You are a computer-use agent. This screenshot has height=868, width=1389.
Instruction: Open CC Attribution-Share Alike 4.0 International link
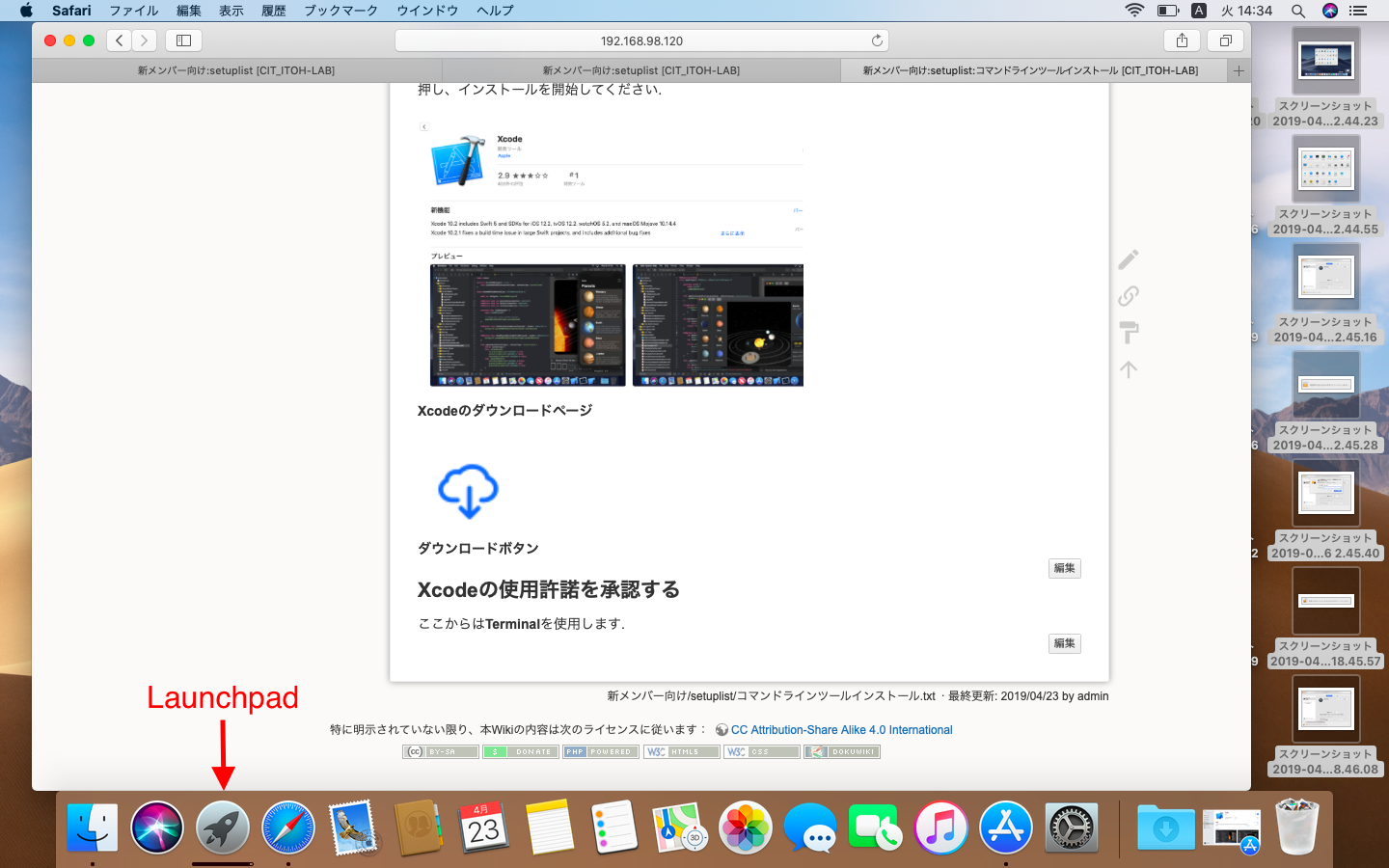[x=841, y=730]
